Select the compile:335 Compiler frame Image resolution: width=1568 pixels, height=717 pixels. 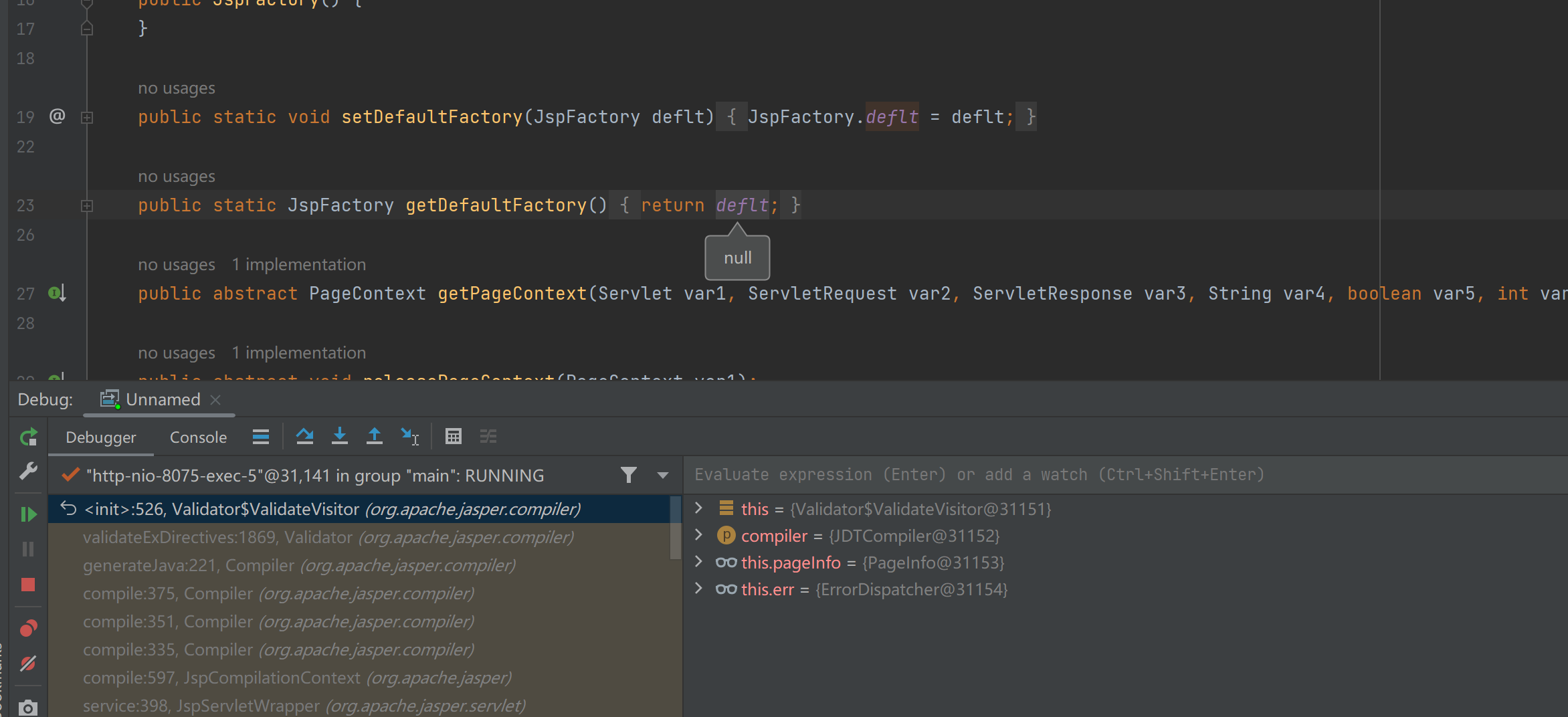tap(360, 649)
